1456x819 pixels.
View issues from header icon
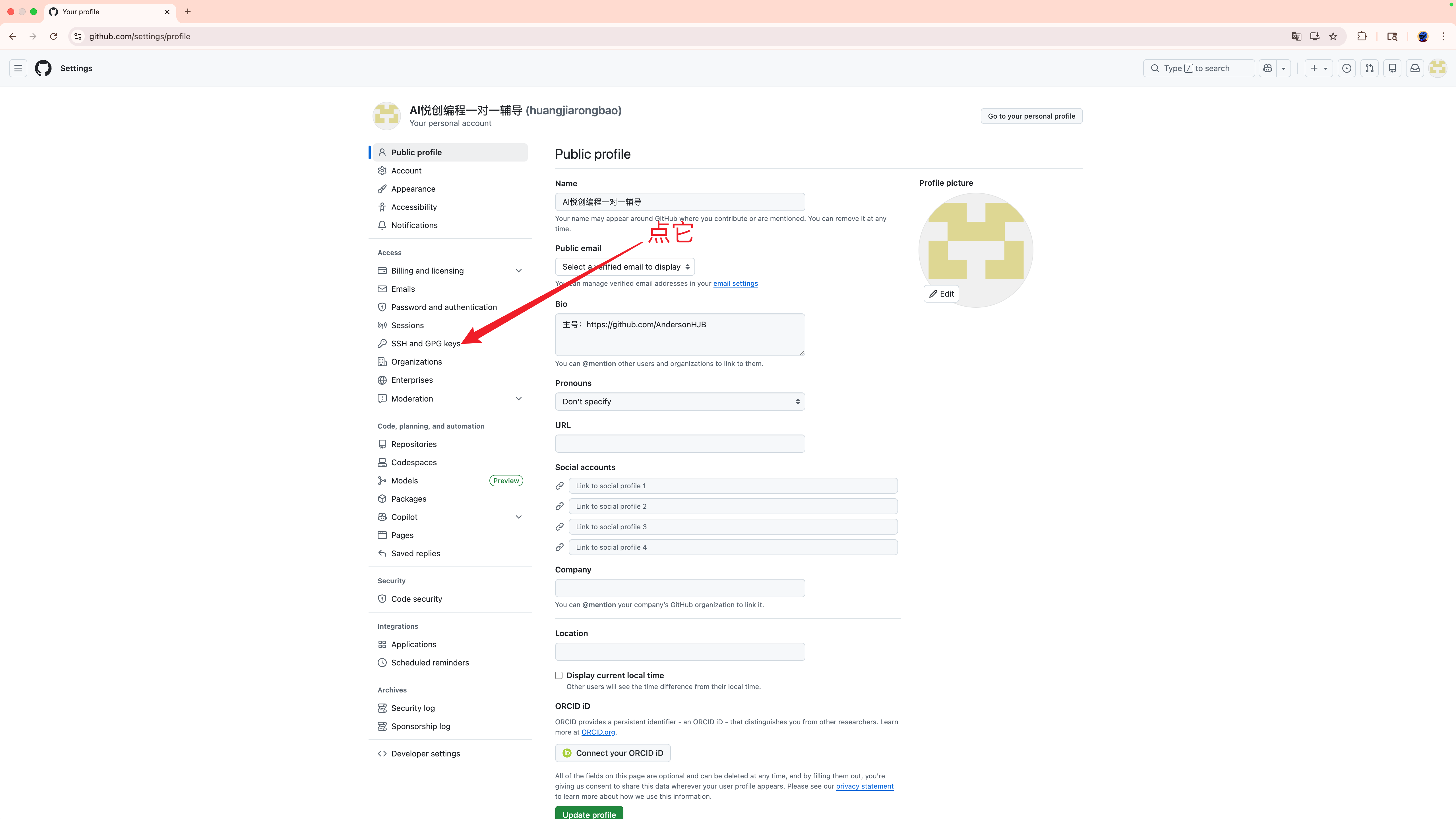[1347, 68]
